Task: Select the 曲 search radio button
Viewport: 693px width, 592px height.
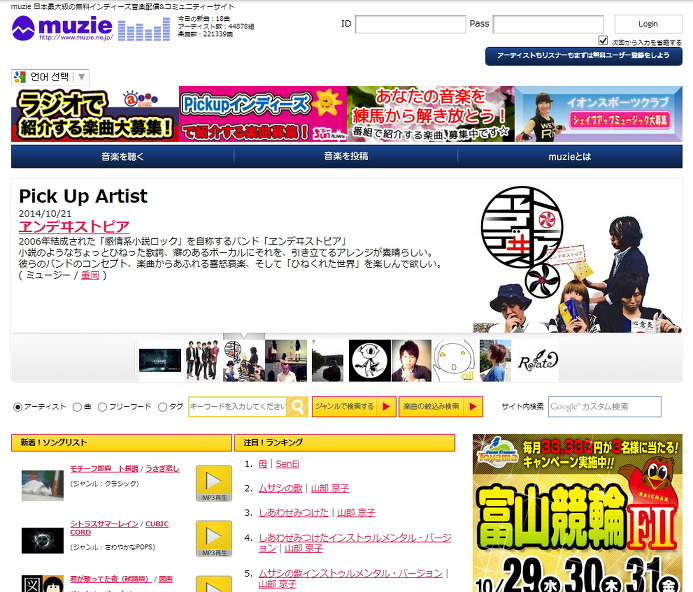Action: pyautogui.click(x=77, y=407)
